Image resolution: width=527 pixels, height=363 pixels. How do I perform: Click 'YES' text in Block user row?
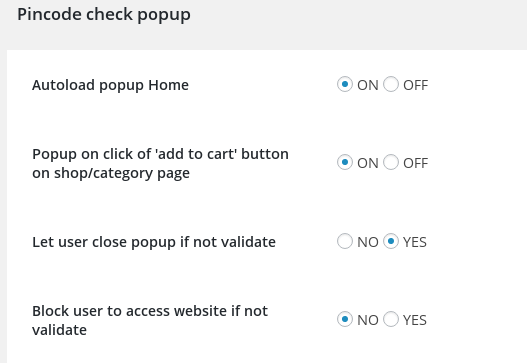point(415,320)
